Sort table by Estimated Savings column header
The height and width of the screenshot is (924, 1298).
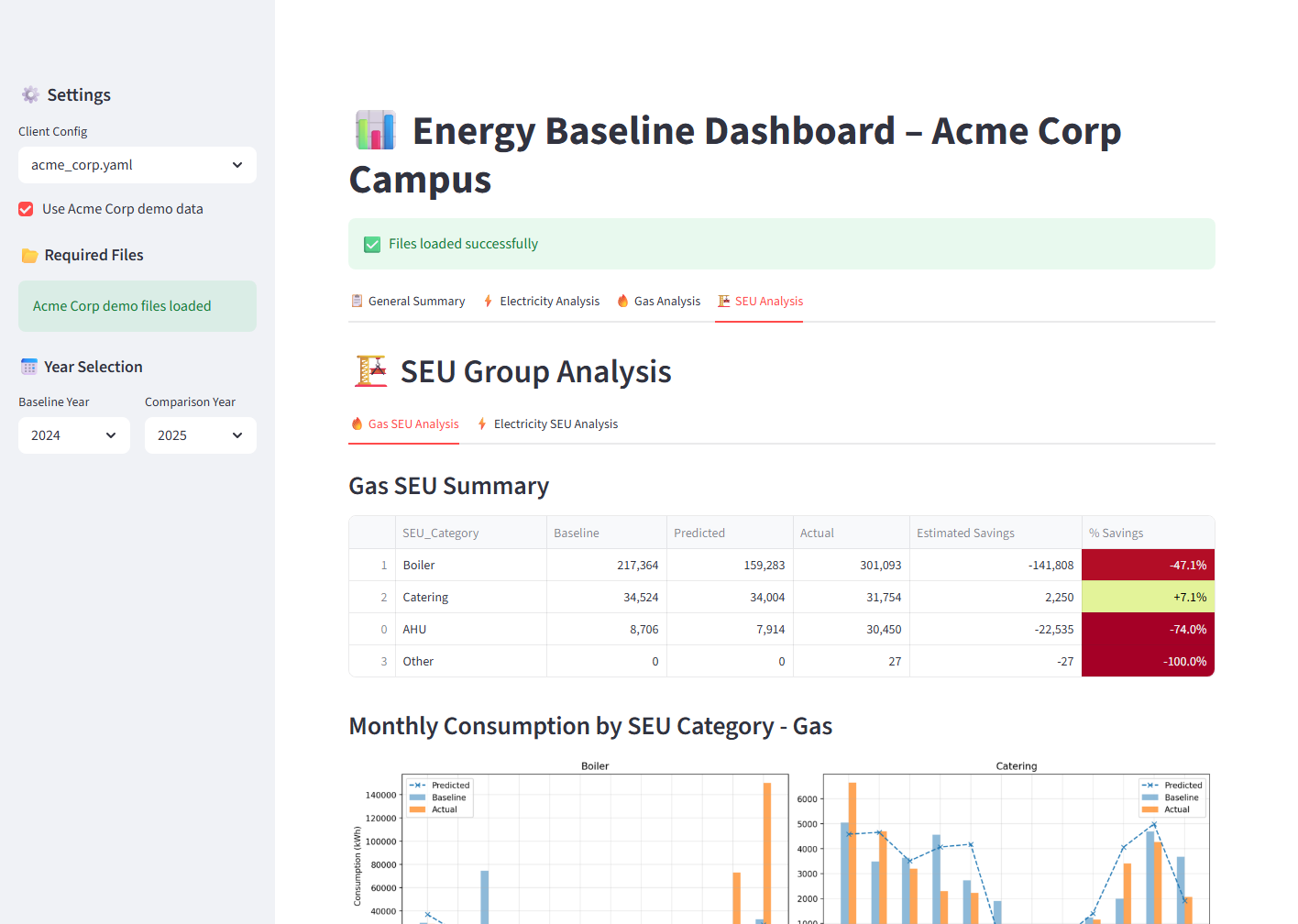[995, 533]
